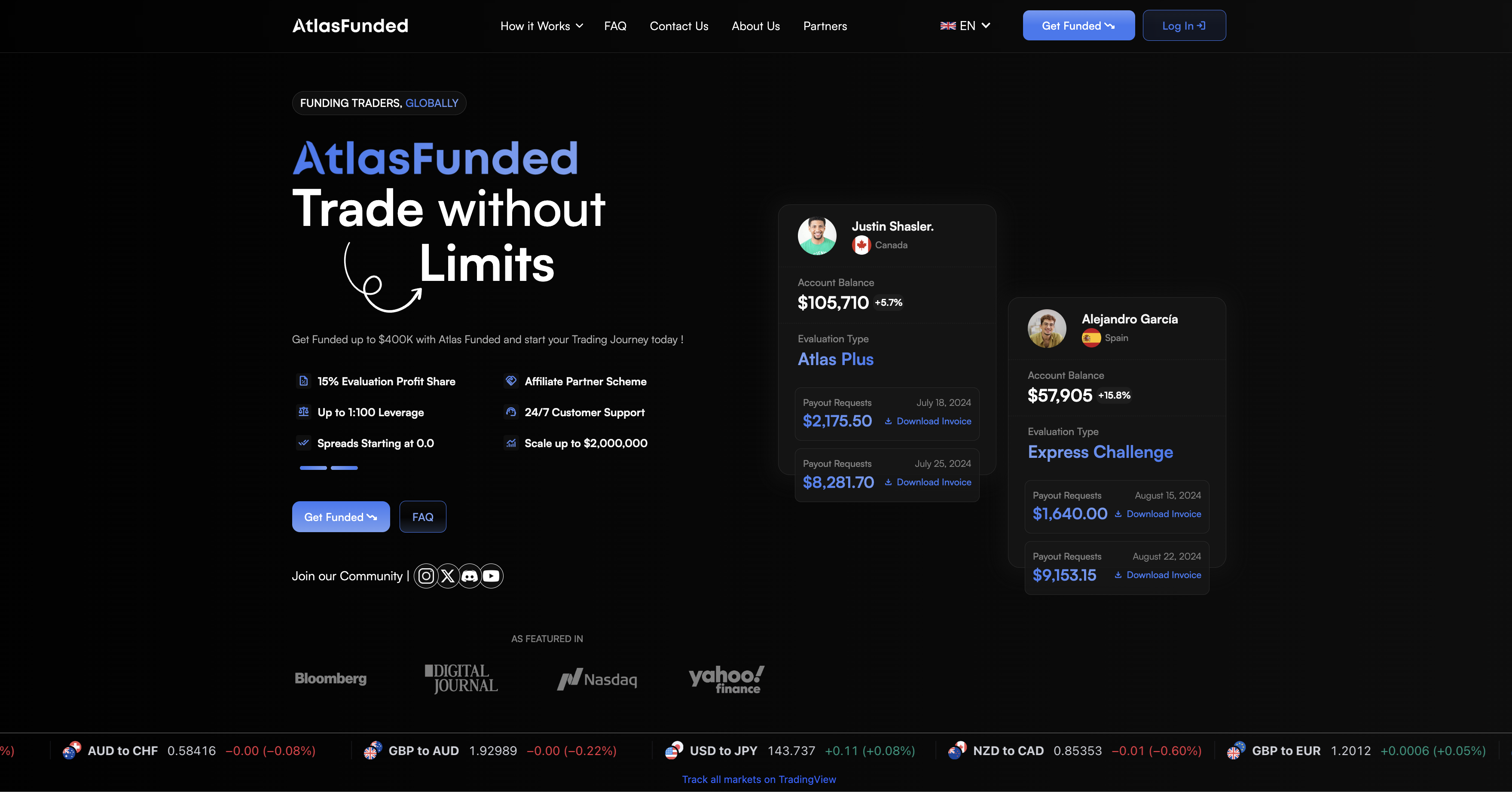The height and width of the screenshot is (792, 1512).
Task: Click the USD to JPY flag icon
Action: (x=674, y=750)
